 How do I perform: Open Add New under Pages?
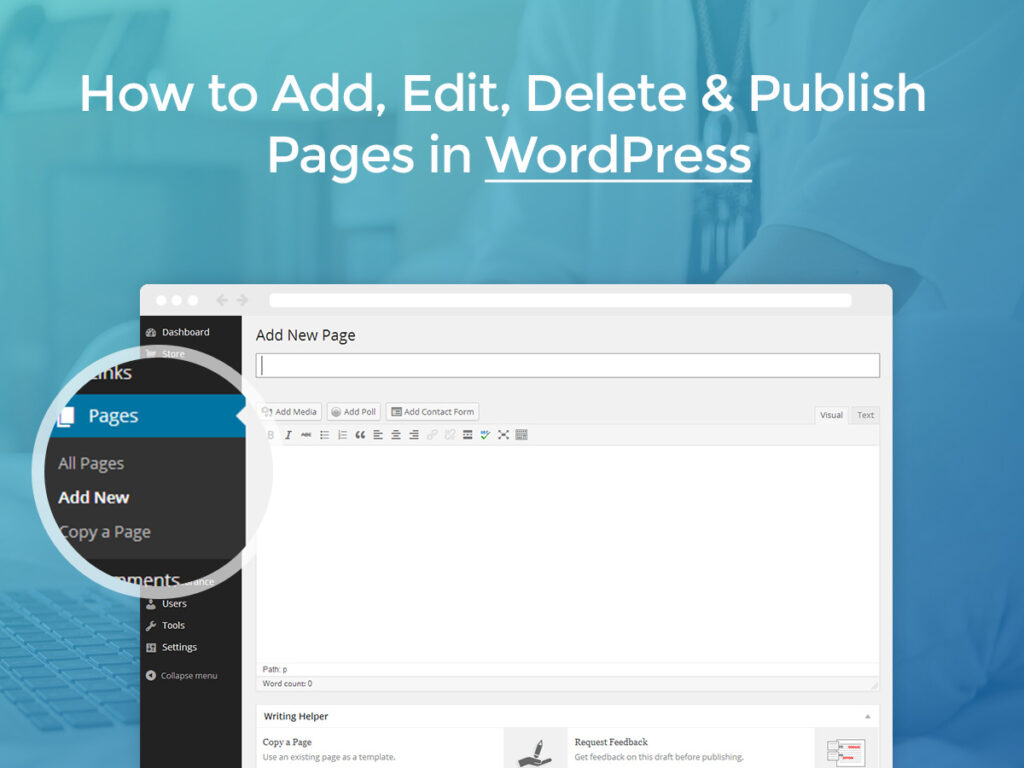pyautogui.click(x=93, y=497)
